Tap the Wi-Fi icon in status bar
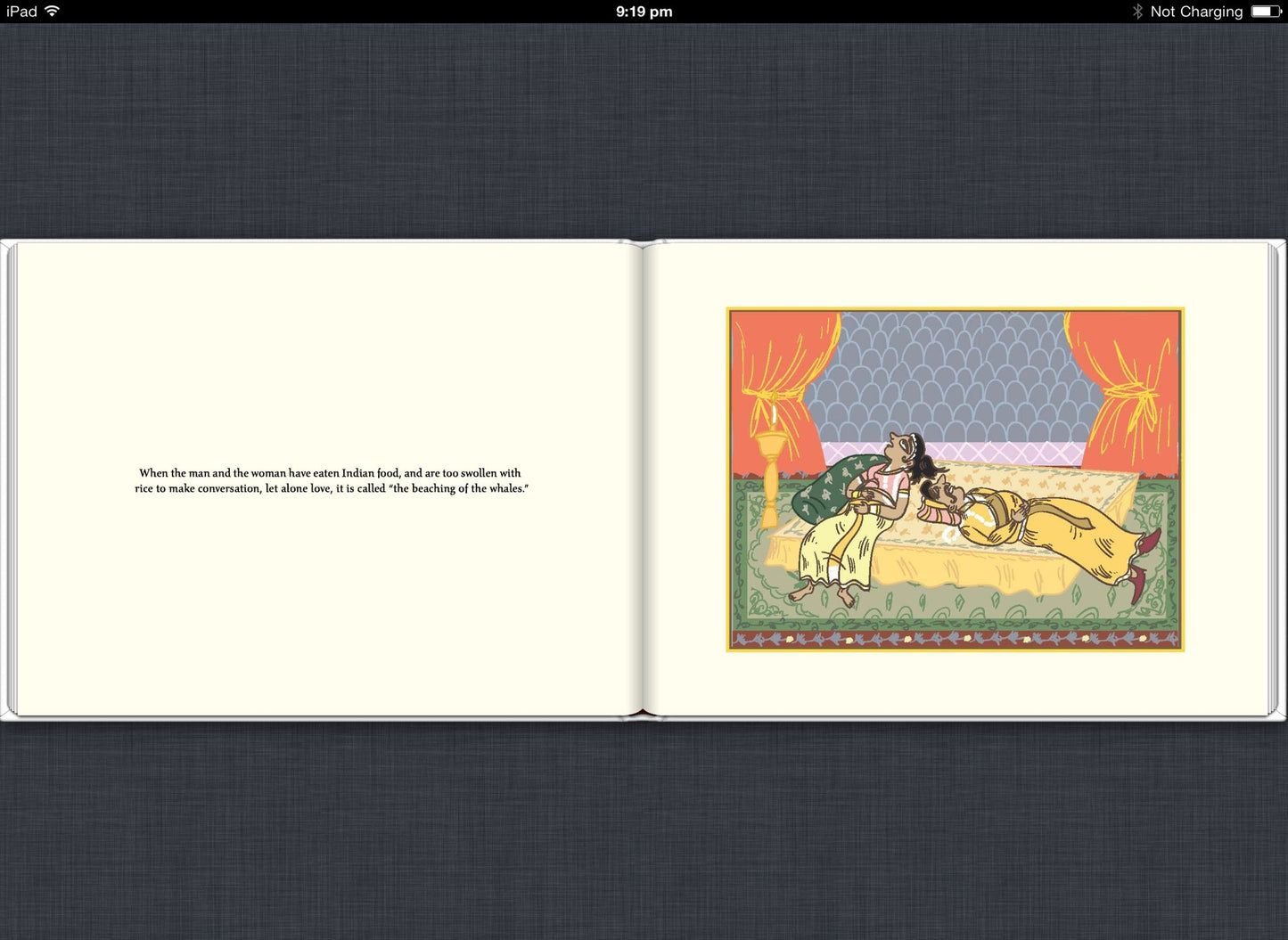 click(53, 11)
